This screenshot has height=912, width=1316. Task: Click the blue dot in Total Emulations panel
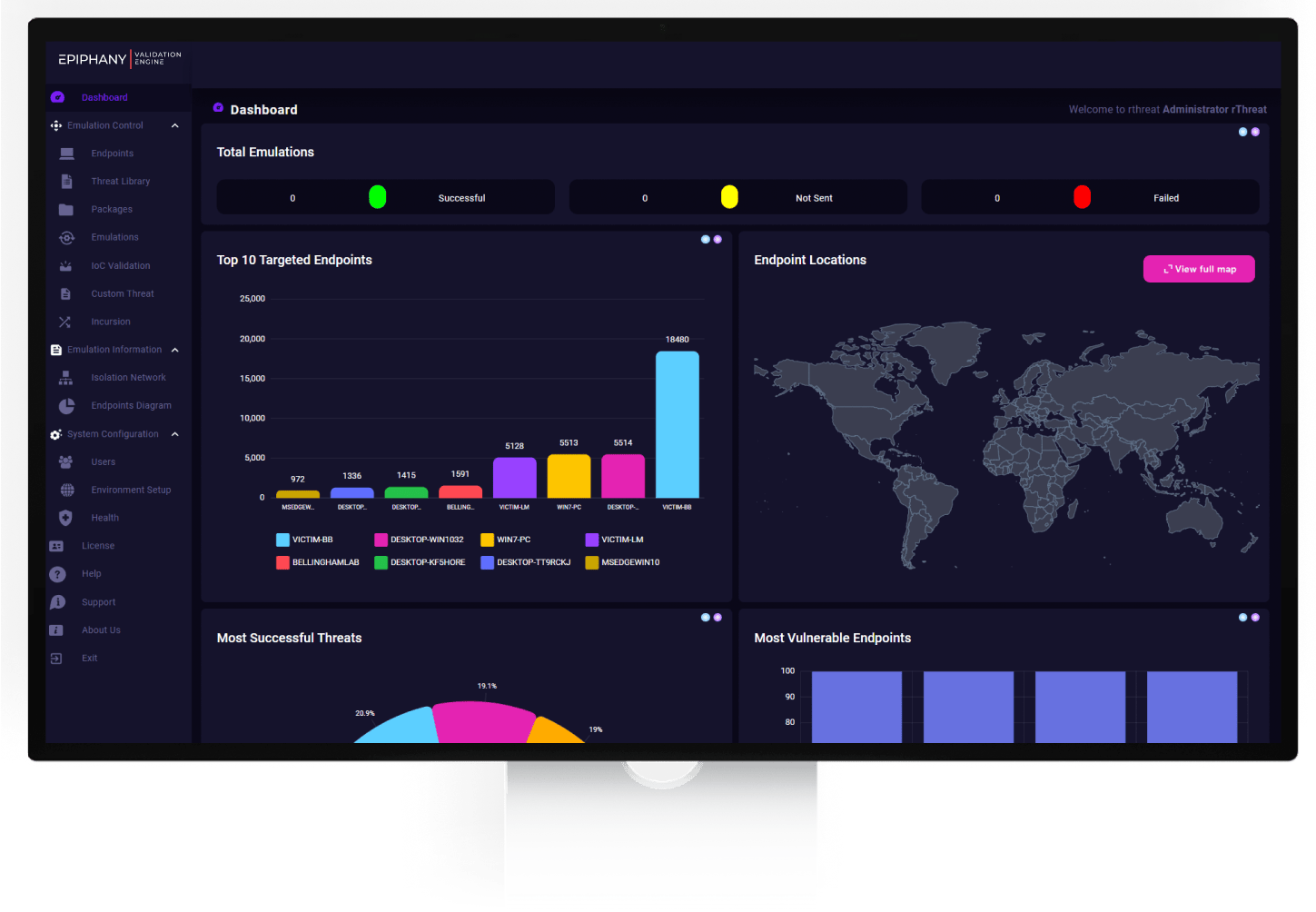pyautogui.click(x=1242, y=132)
